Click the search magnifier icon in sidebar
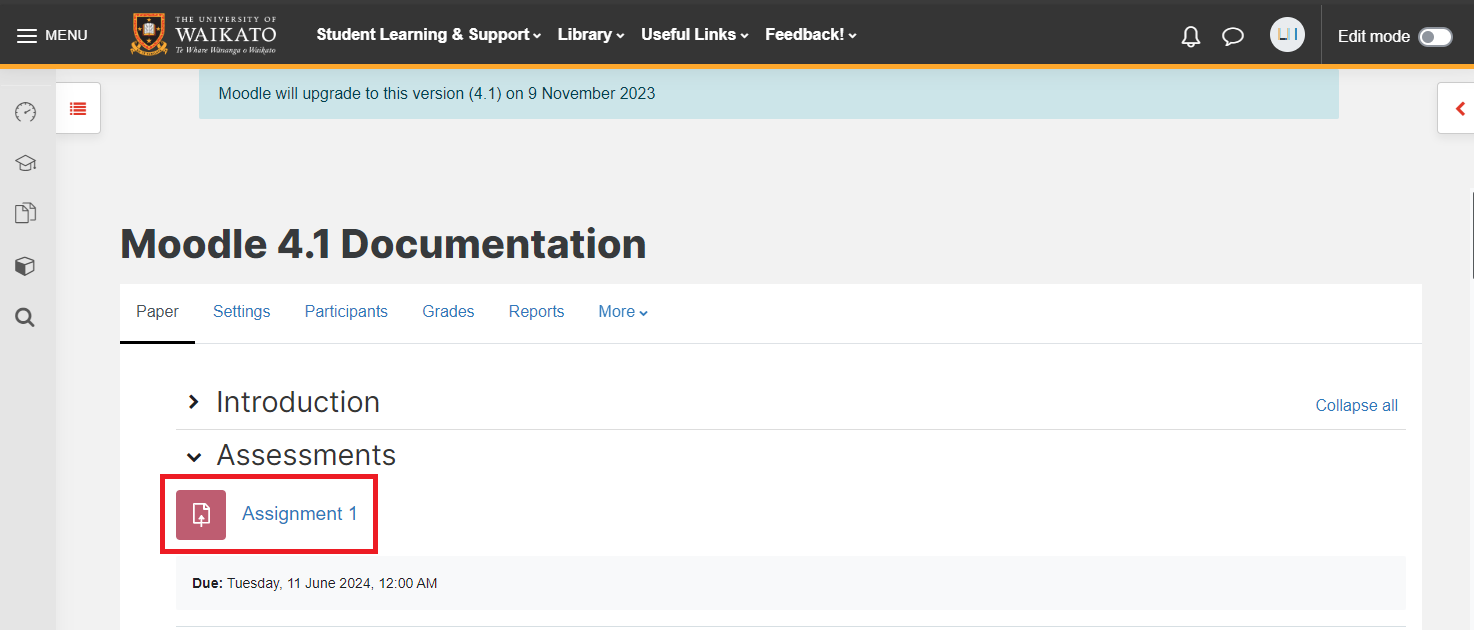The image size is (1476, 634). click(x=26, y=318)
